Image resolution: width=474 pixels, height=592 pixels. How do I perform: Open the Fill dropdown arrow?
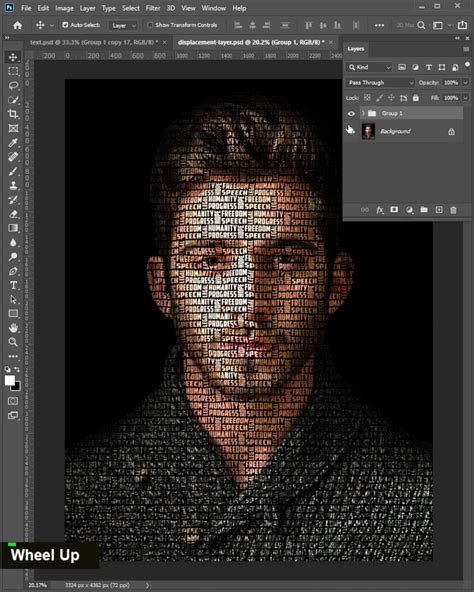465,98
